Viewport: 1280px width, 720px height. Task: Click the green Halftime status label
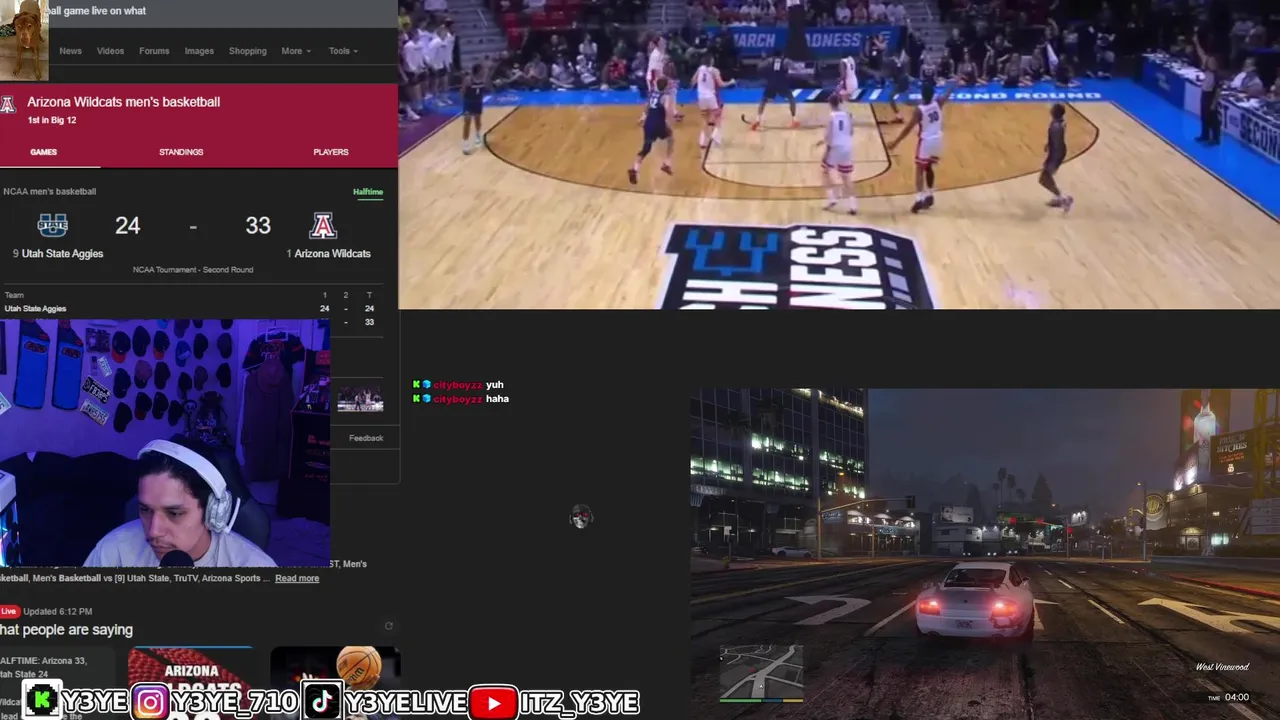pyautogui.click(x=368, y=192)
